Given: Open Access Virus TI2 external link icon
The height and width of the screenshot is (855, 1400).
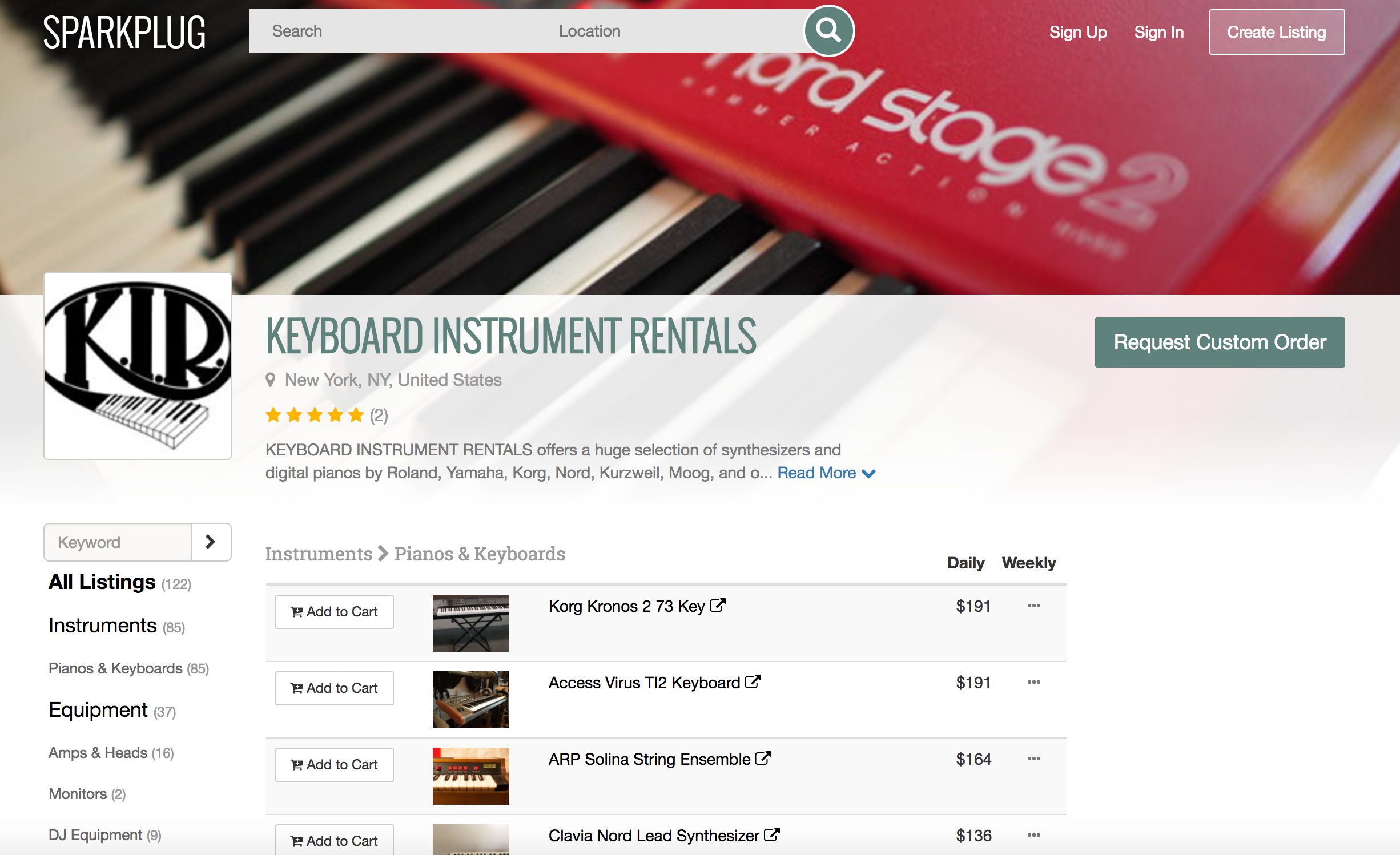Looking at the screenshot, I should coord(753,681).
